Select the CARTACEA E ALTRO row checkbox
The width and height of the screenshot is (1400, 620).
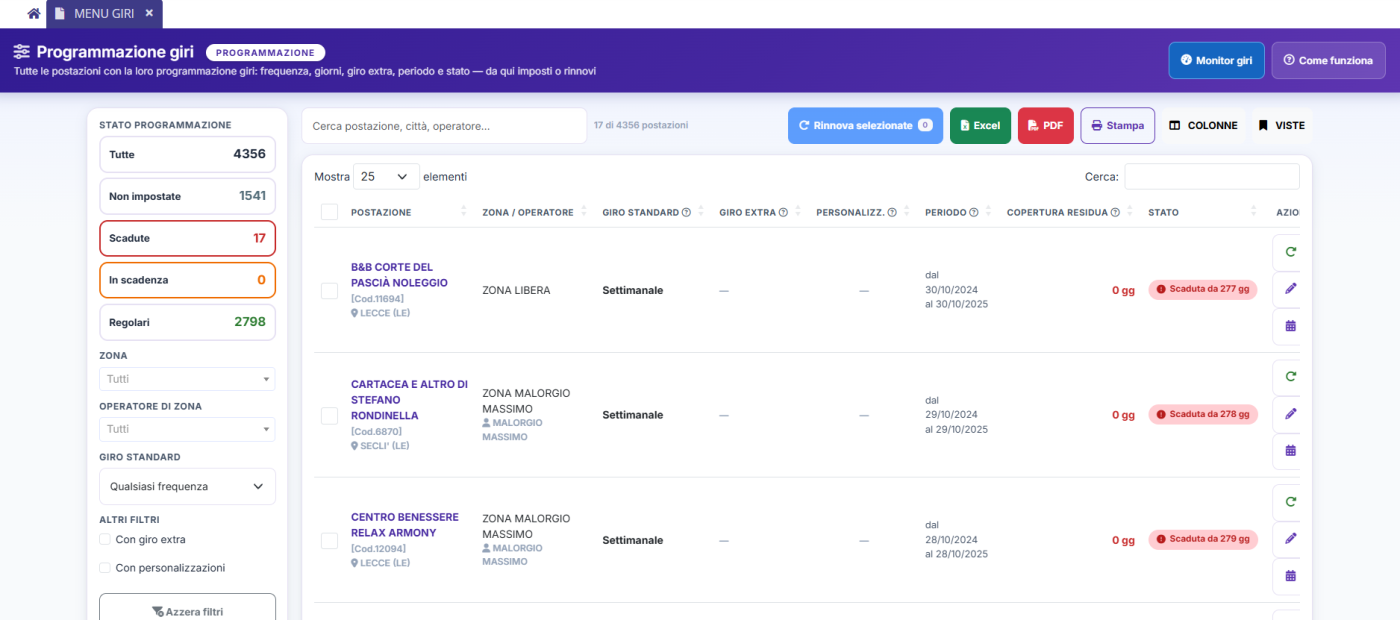pyautogui.click(x=329, y=415)
